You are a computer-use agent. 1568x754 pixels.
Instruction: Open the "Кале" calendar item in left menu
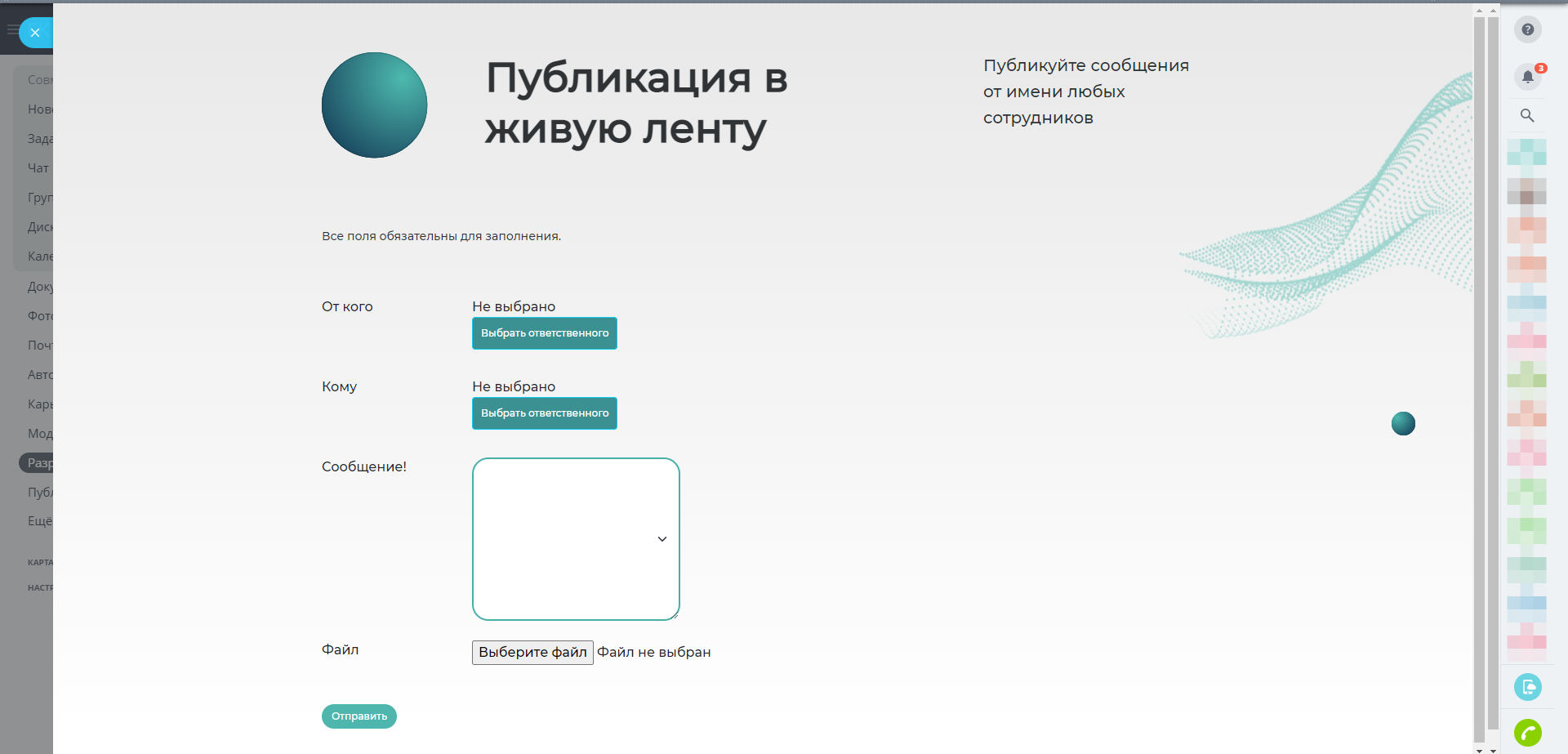[40, 257]
